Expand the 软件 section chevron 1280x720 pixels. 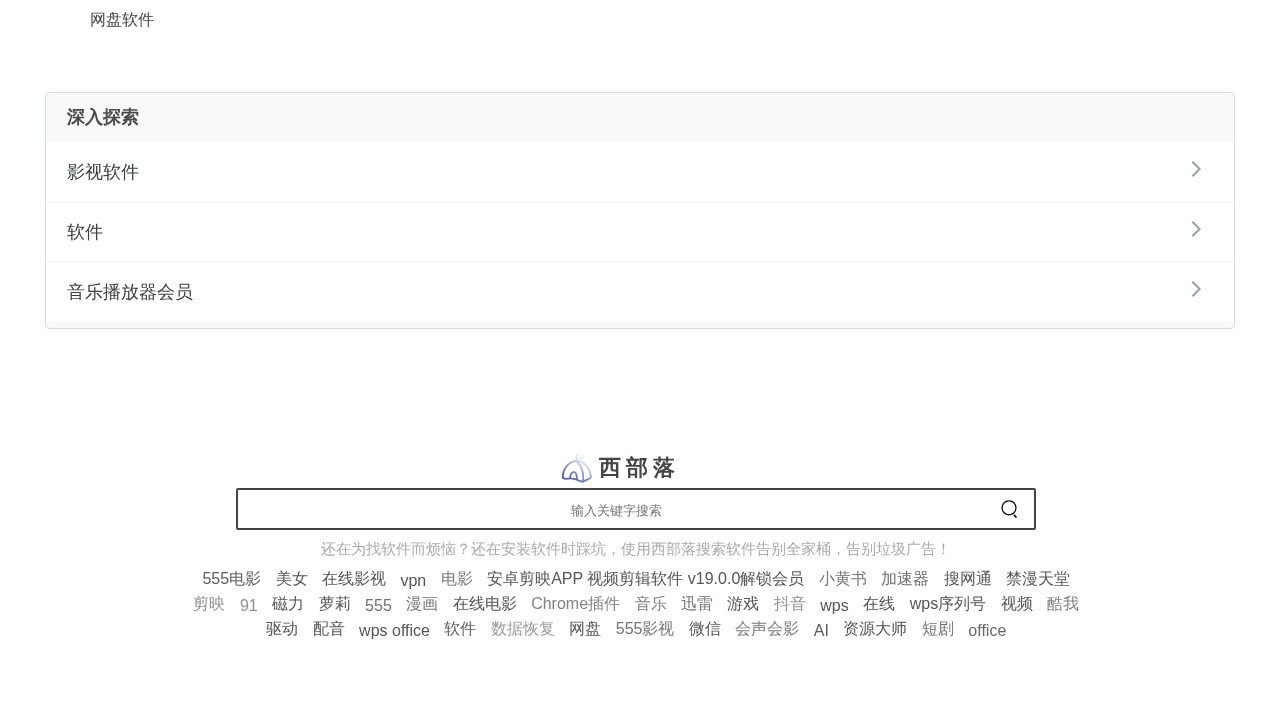(x=1196, y=230)
